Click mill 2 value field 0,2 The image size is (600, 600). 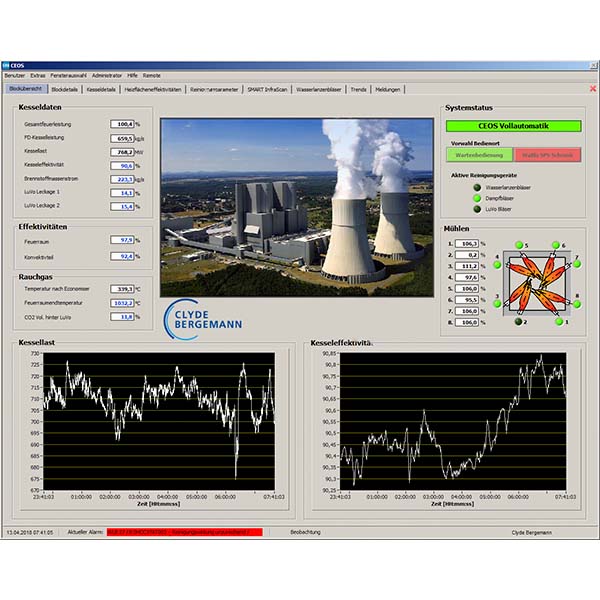467,254
